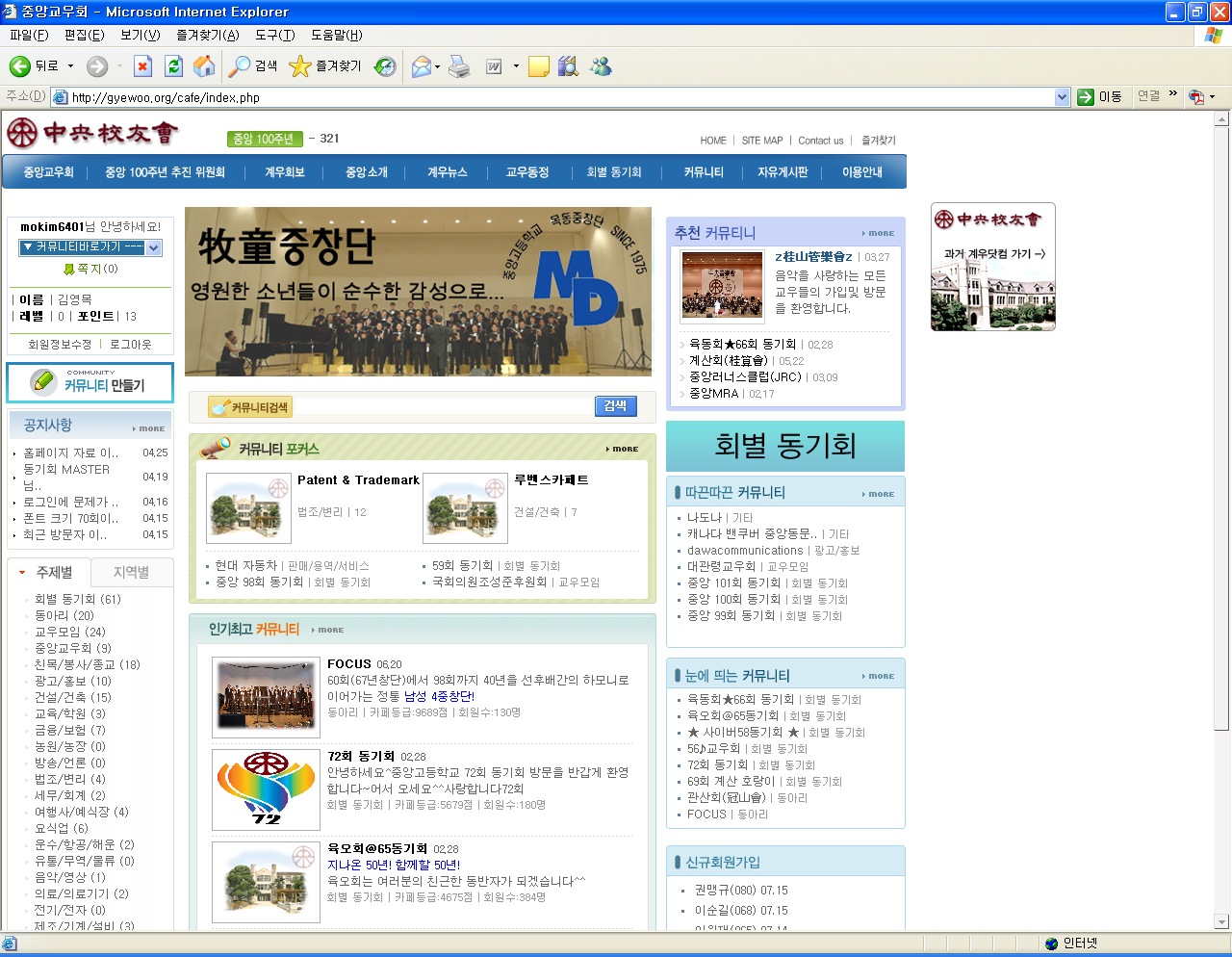Click the community search input field
The image size is (1232, 957).
[443, 407]
